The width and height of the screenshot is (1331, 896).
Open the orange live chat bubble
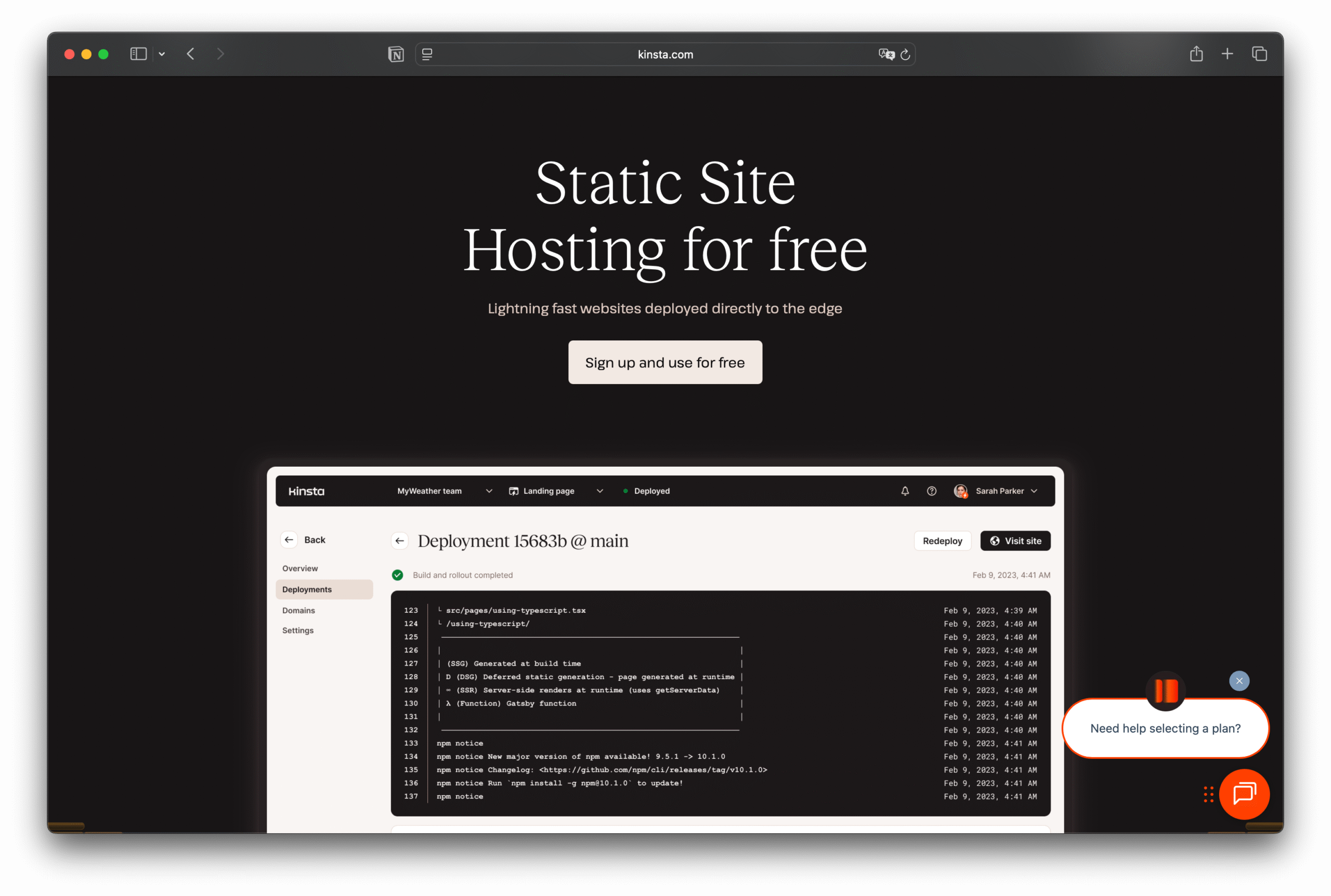(1244, 794)
